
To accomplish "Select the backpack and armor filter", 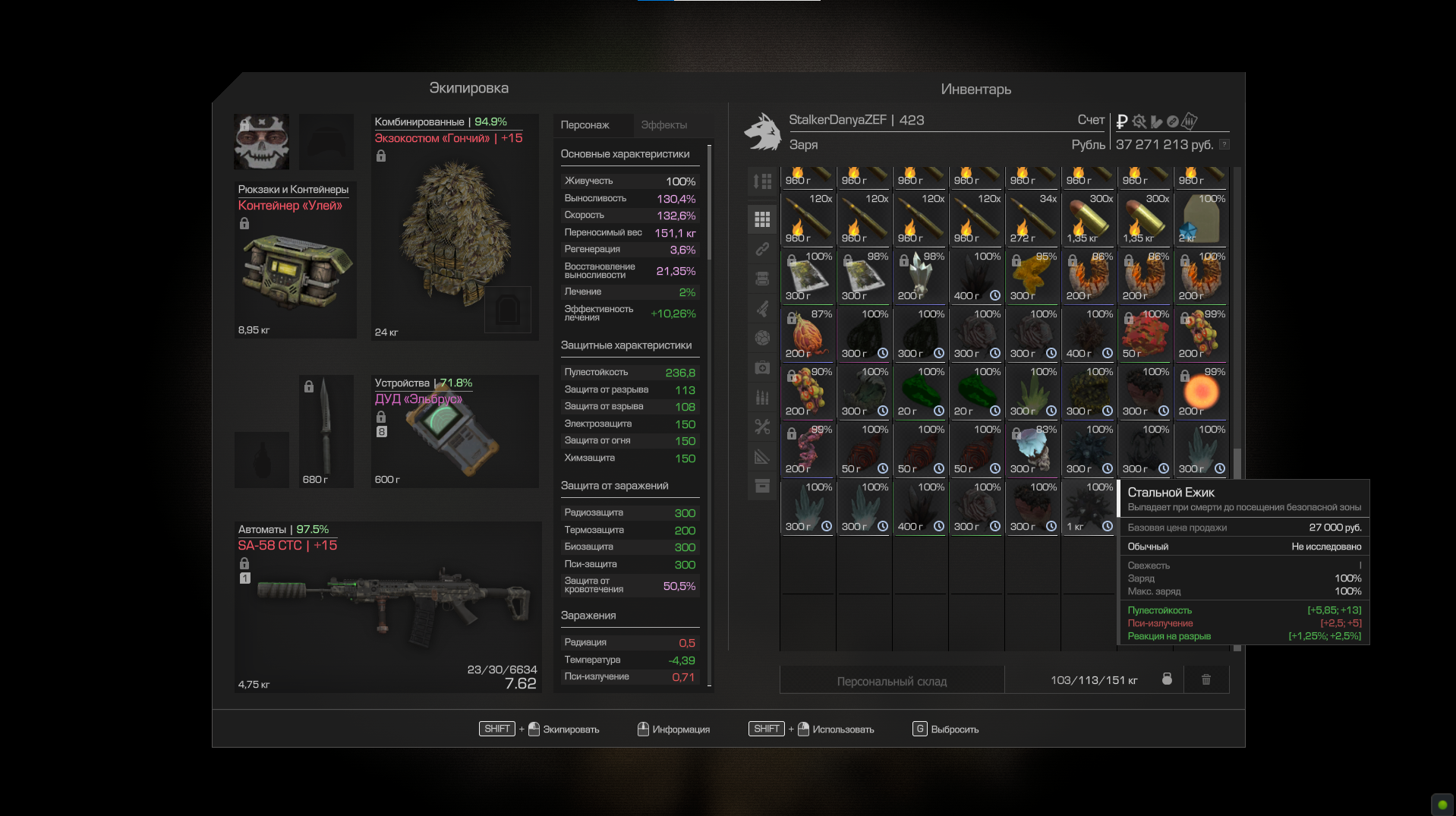I will [x=762, y=279].
